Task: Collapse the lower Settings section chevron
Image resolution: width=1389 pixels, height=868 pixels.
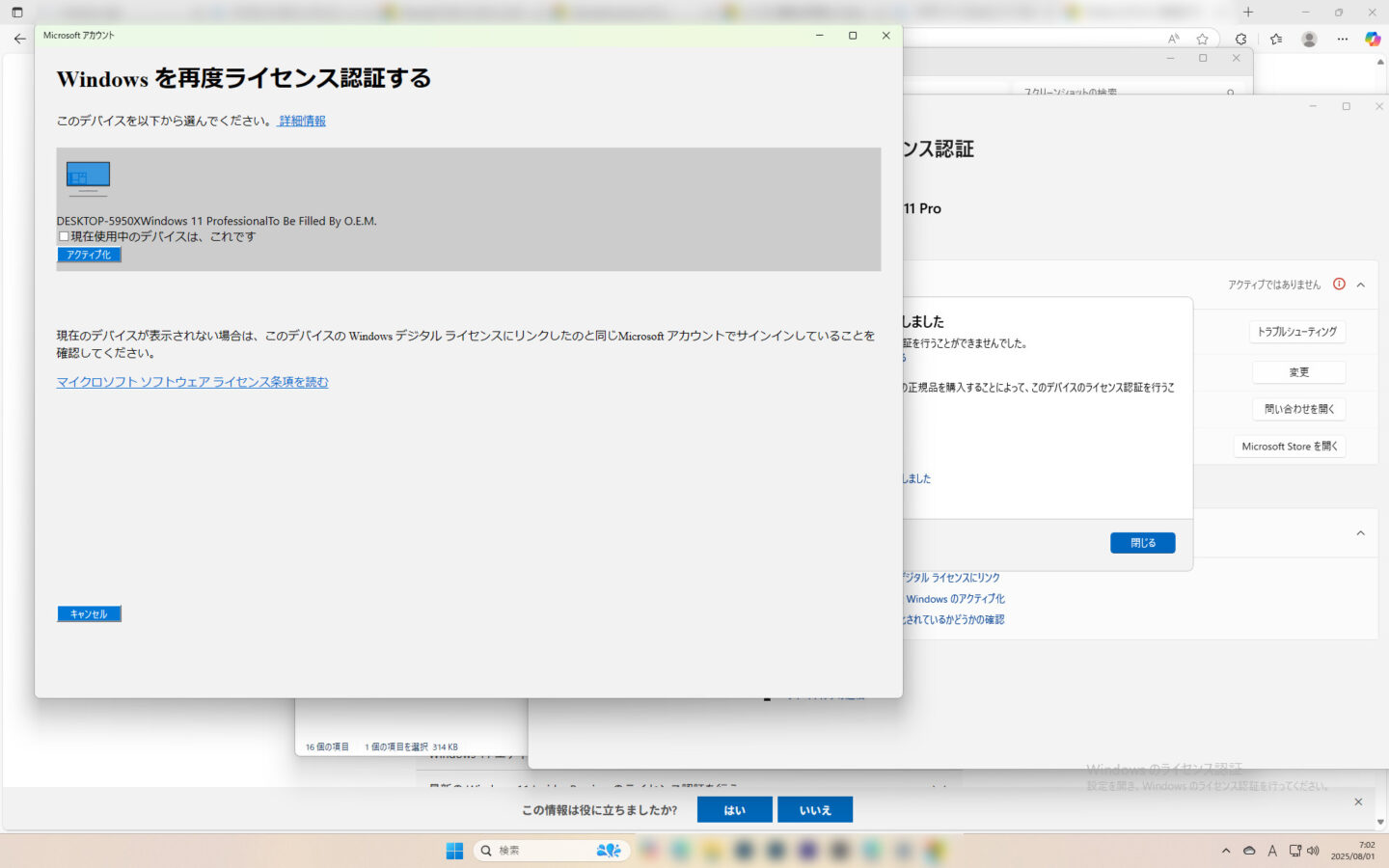Action: click(x=1361, y=533)
